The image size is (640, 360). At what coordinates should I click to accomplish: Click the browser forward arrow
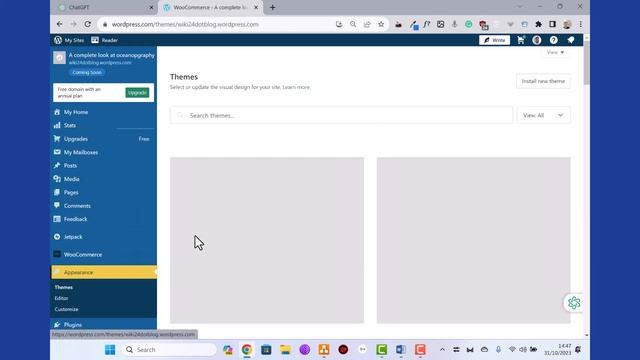click(73, 24)
